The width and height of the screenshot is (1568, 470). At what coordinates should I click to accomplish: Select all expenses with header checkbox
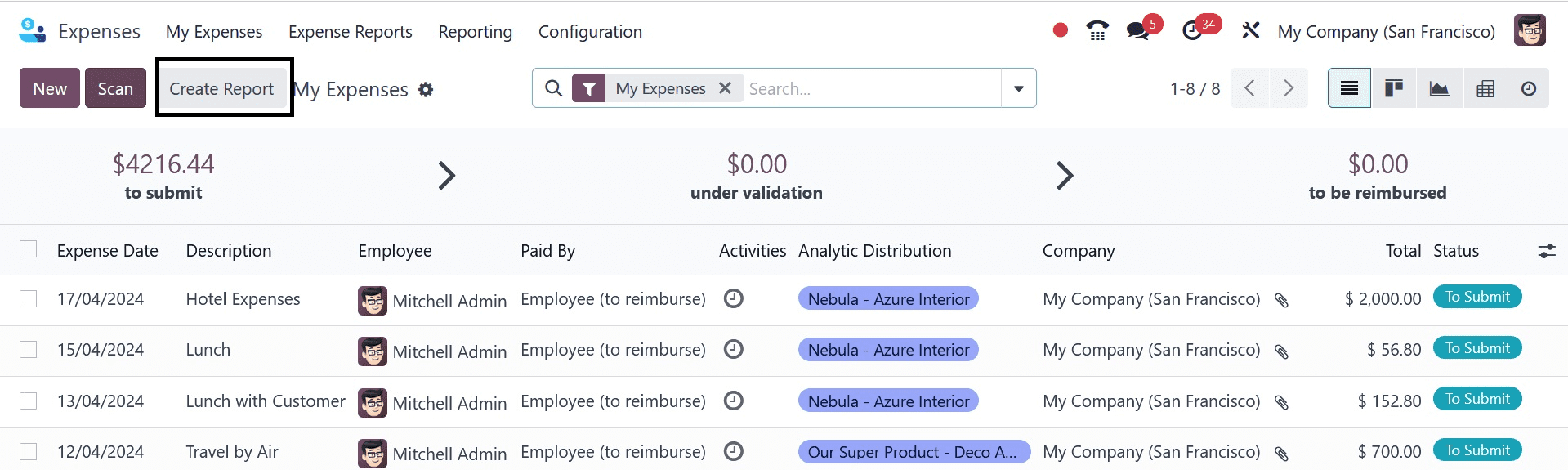point(29,249)
